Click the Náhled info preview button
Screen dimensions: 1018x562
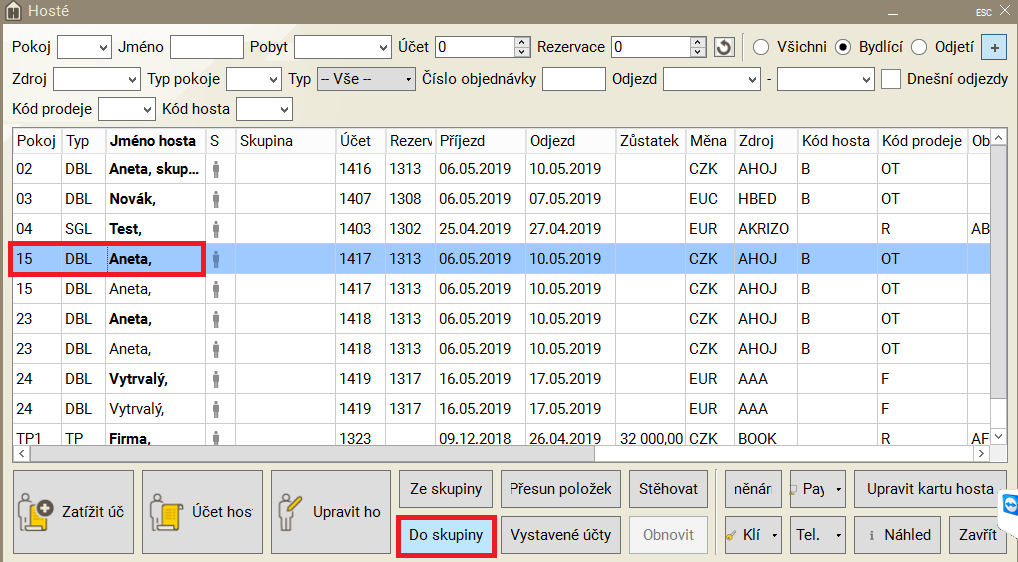point(899,535)
